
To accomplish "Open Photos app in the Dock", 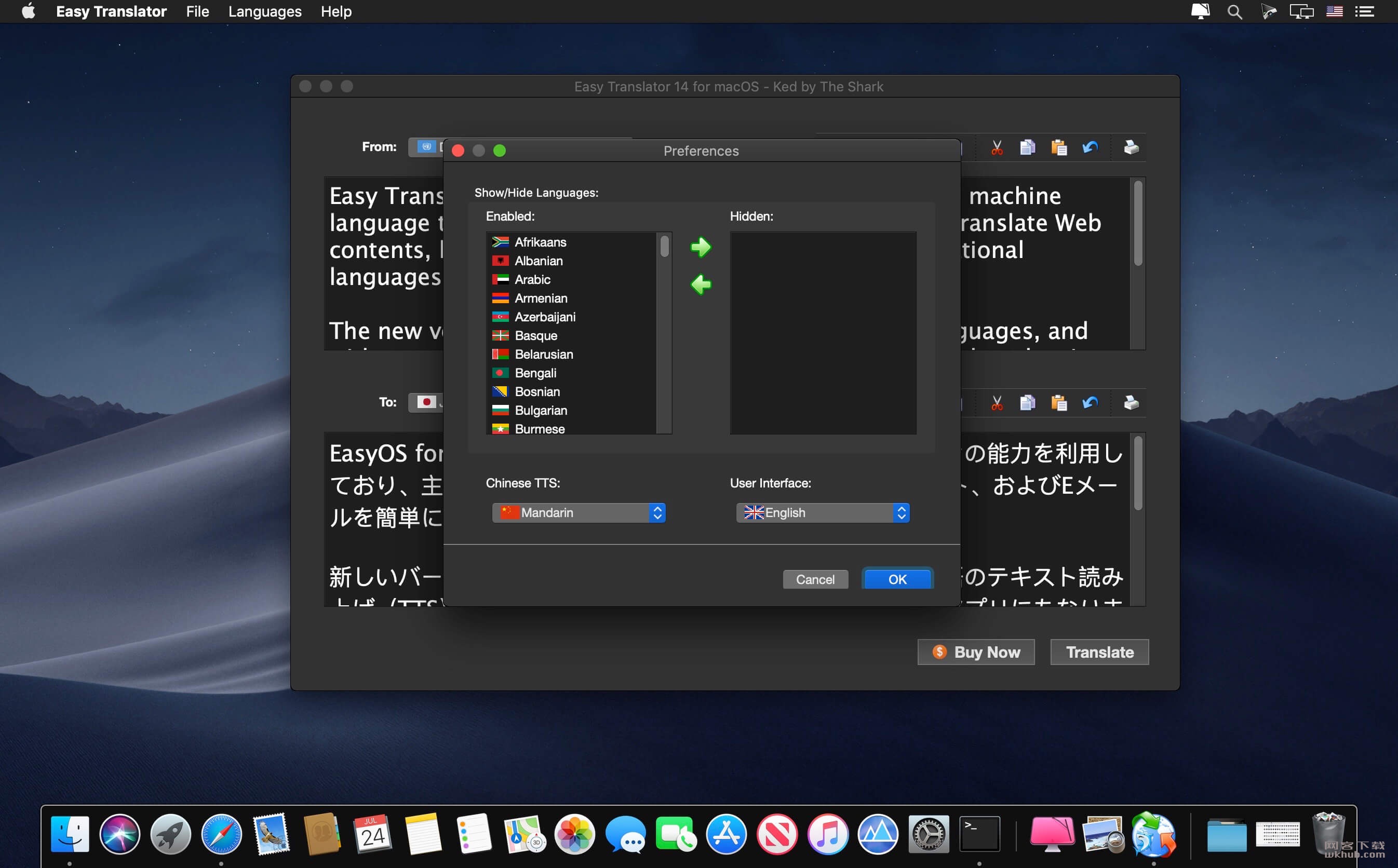I will pos(575,834).
